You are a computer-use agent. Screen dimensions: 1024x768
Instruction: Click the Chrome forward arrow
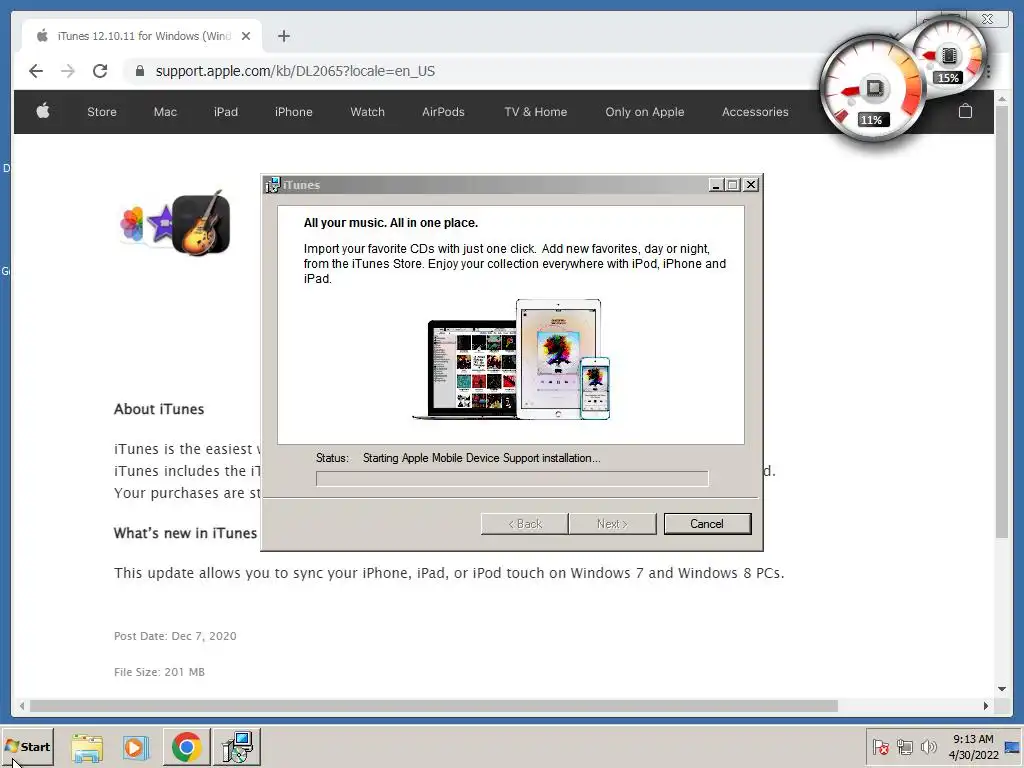coord(68,71)
